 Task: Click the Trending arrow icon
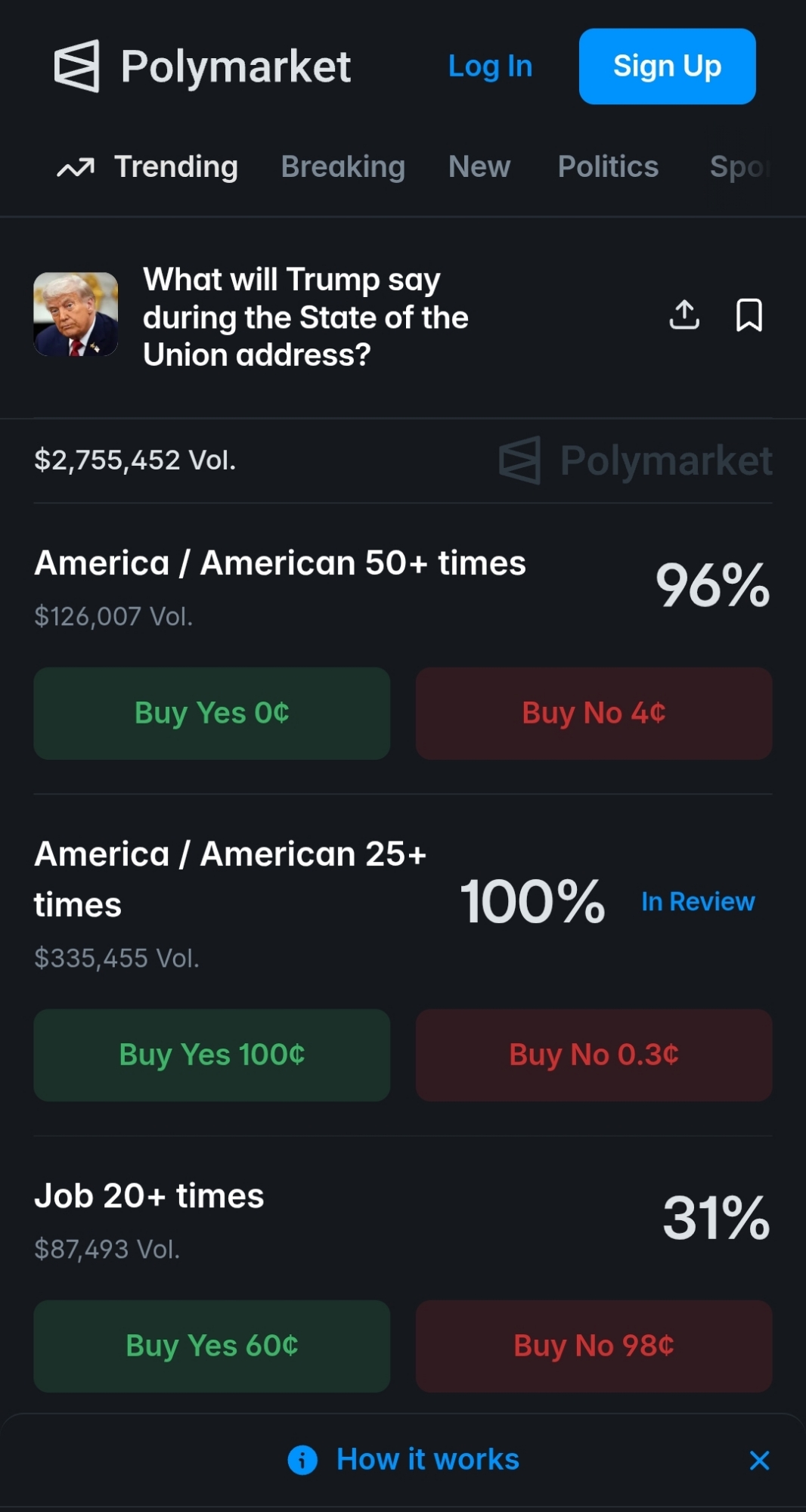tap(76, 168)
